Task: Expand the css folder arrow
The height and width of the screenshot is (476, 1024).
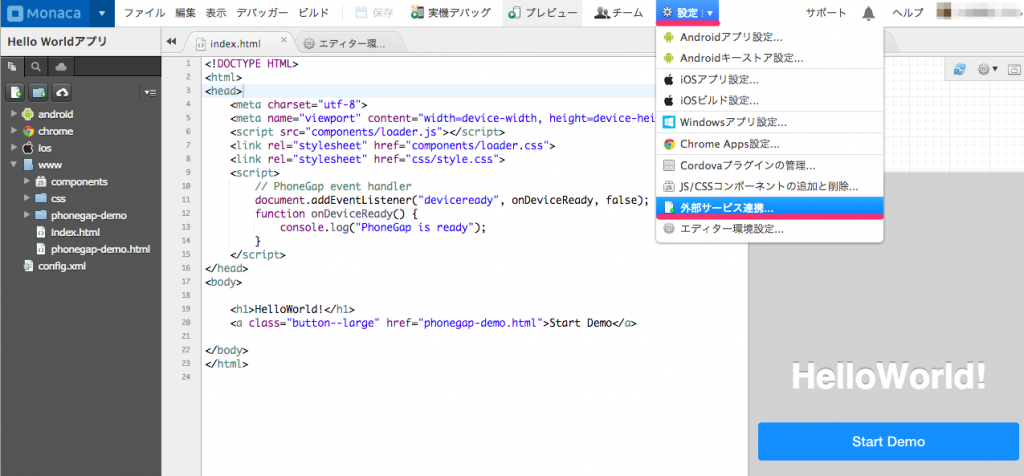Action: click(x=26, y=198)
